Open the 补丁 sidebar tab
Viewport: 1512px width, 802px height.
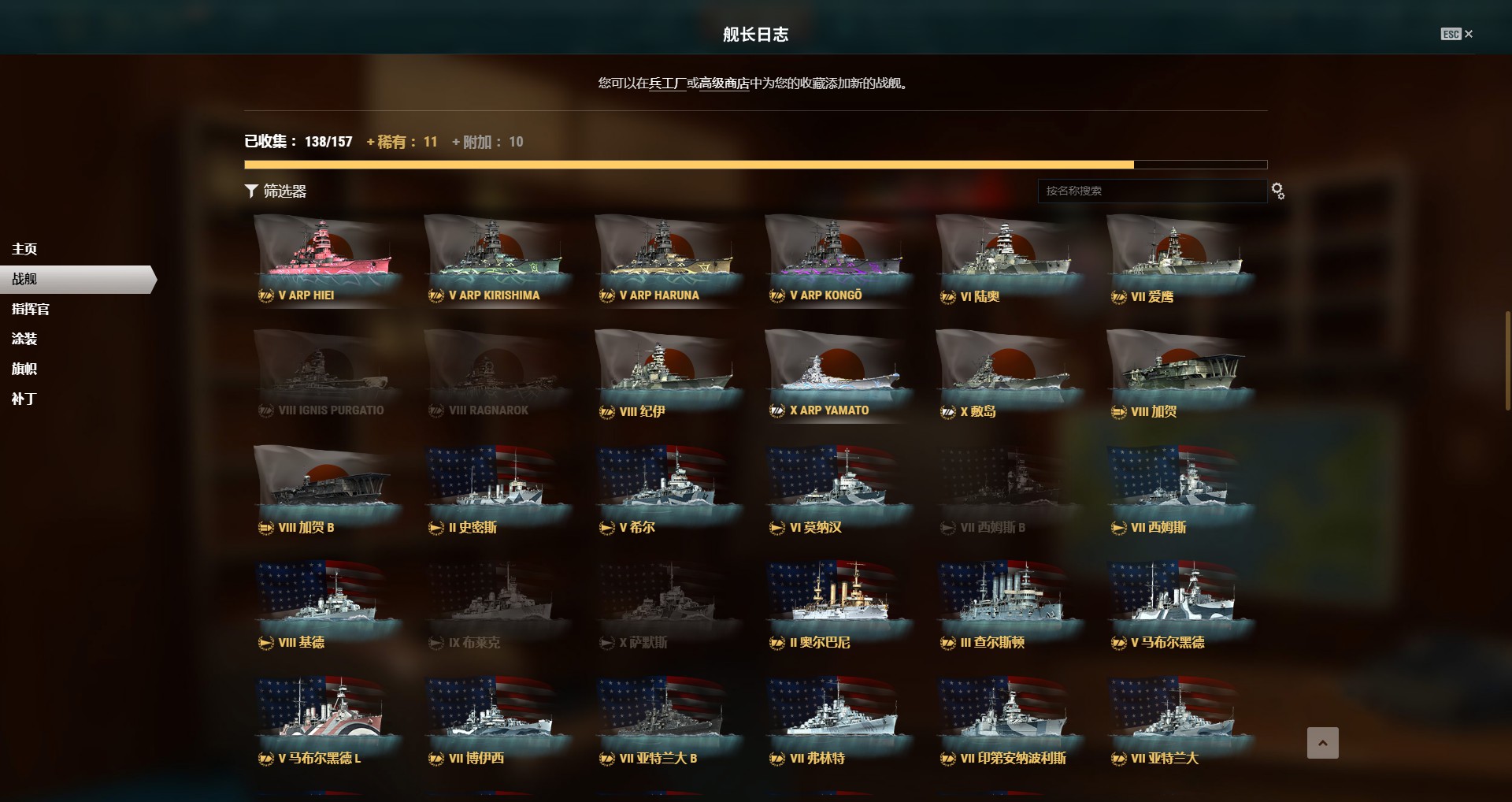[24, 399]
